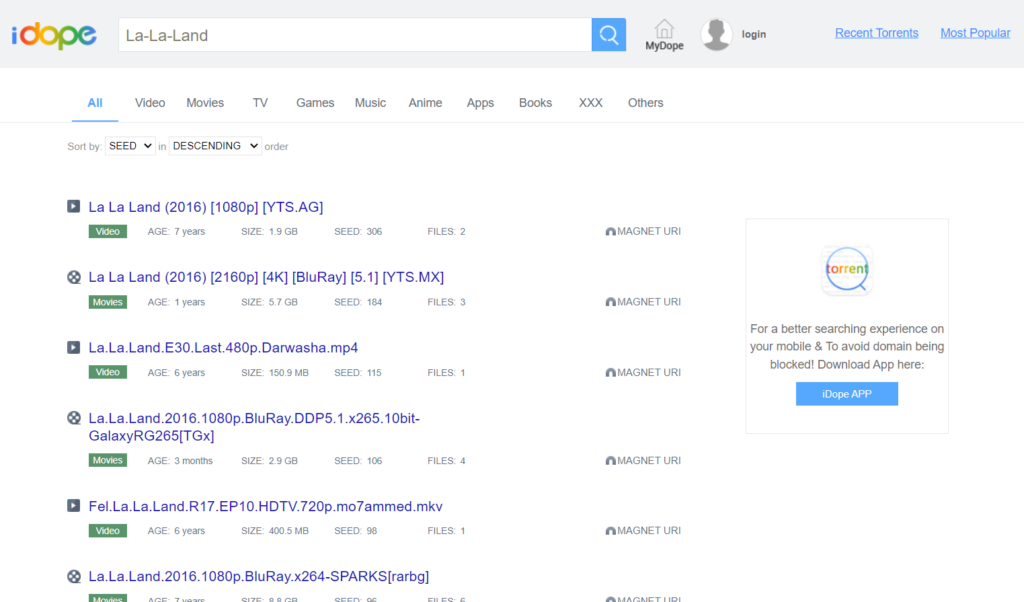Click the 'AGE: 3 months' value
The height and width of the screenshot is (602, 1024).
pos(180,461)
